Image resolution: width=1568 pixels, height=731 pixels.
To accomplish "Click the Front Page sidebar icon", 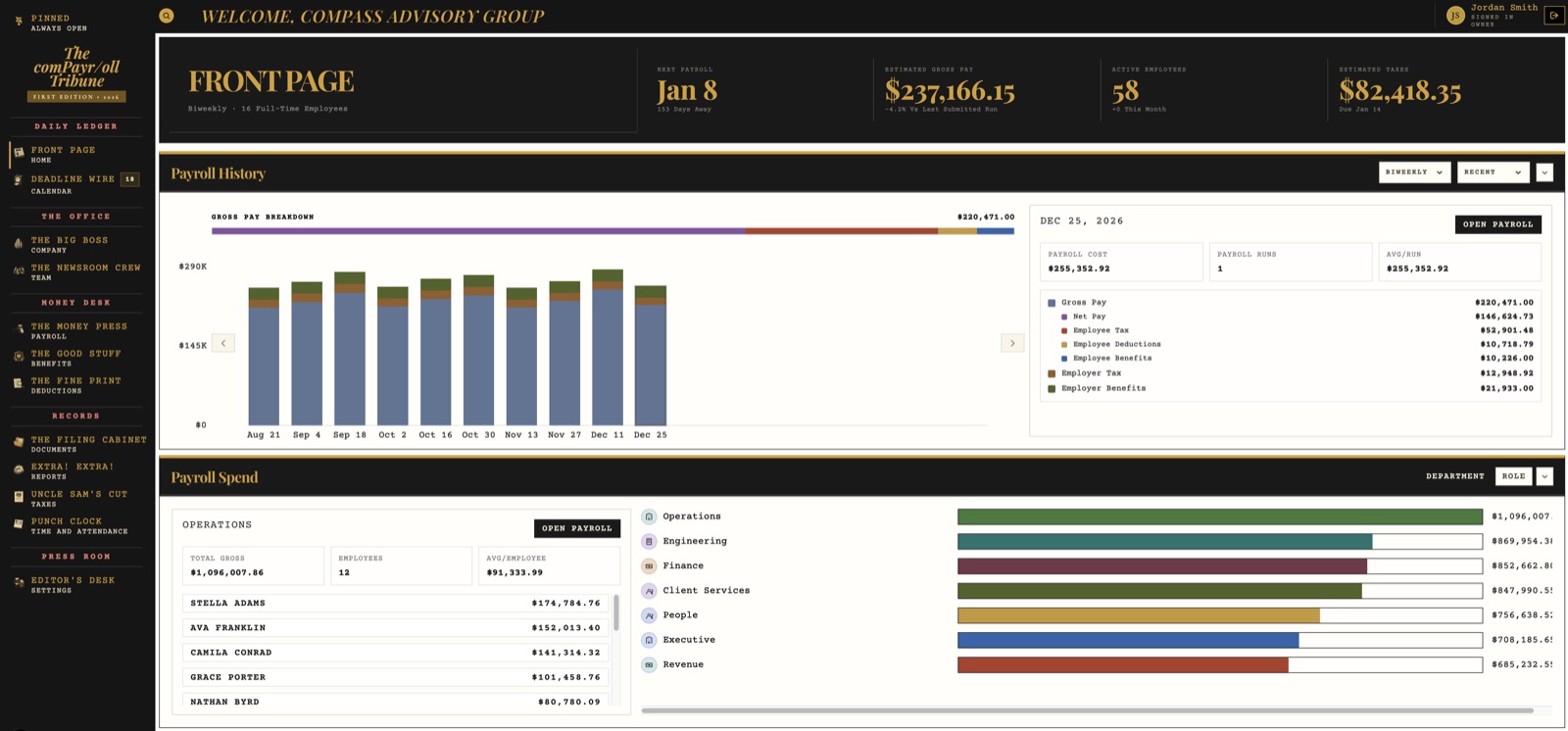I will pyautogui.click(x=19, y=153).
